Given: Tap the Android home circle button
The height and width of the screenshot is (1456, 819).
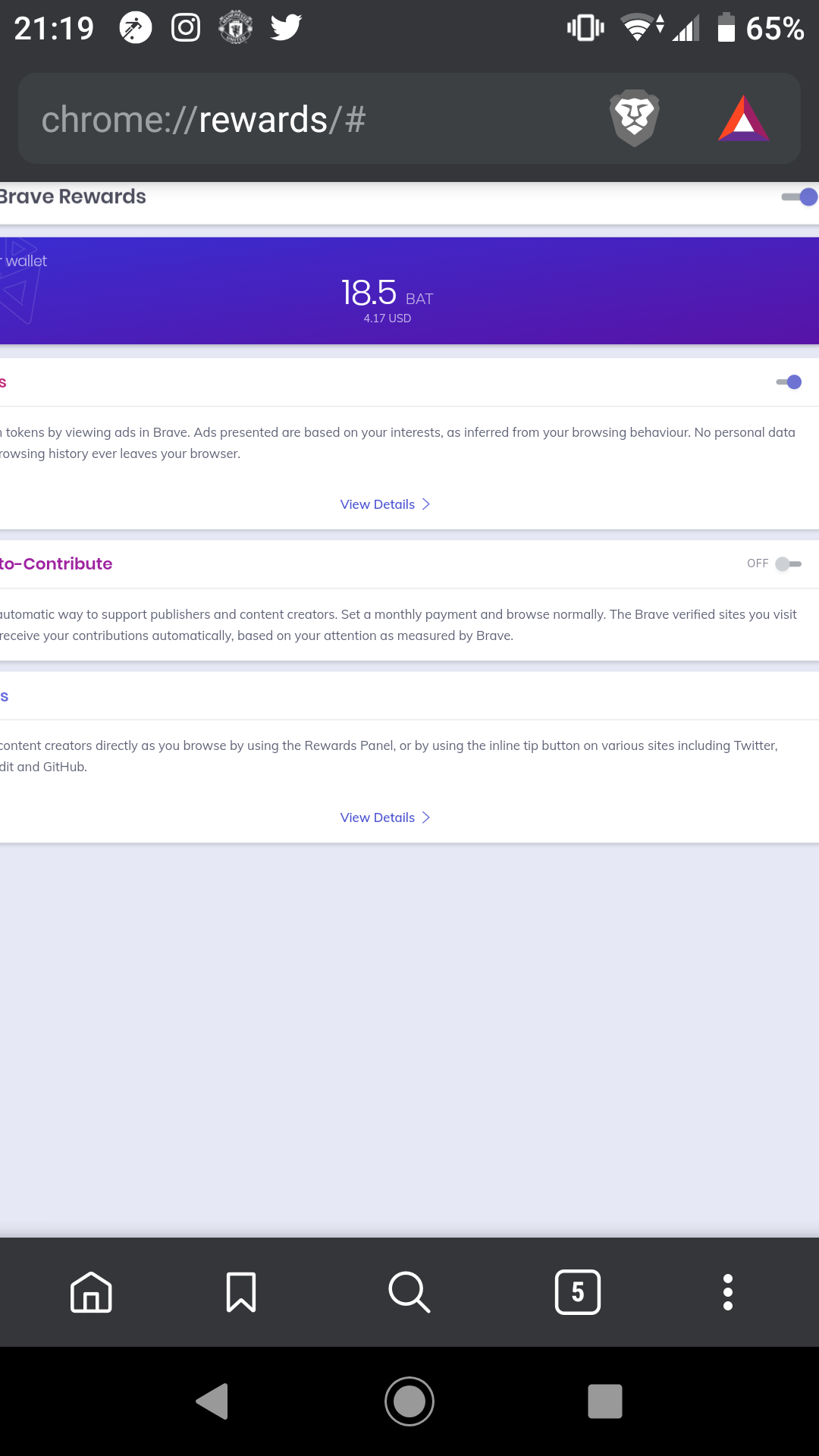Looking at the screenshot, I should (409, 1401).
